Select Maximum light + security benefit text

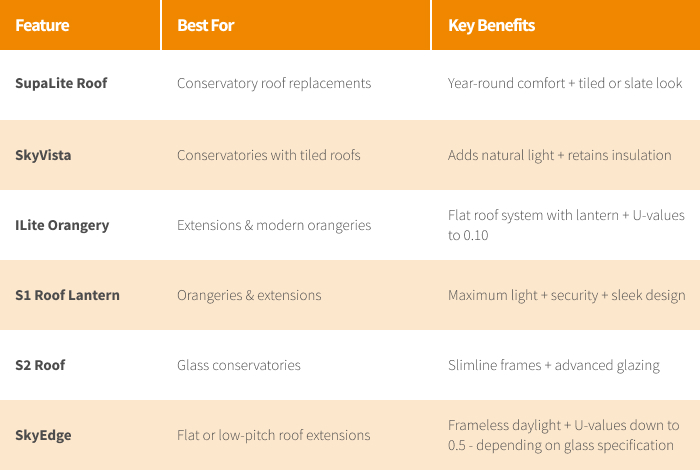pos(566,295)
